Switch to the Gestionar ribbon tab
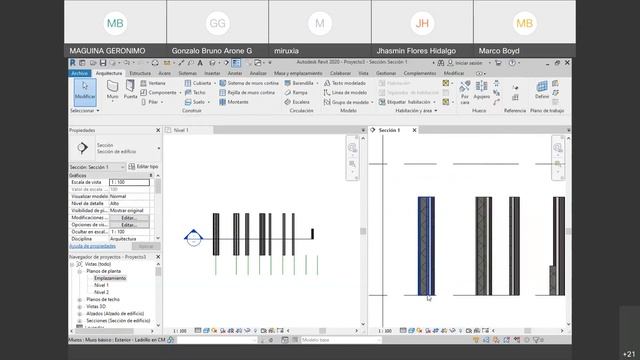Viewport: 640px width, 360px height. coord(386,73)
